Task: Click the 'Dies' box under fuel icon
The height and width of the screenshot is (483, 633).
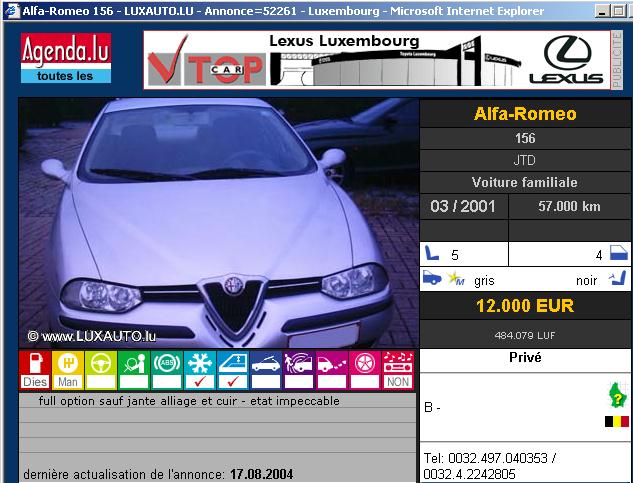Action: pyautogui.click(x=35, y=382)
